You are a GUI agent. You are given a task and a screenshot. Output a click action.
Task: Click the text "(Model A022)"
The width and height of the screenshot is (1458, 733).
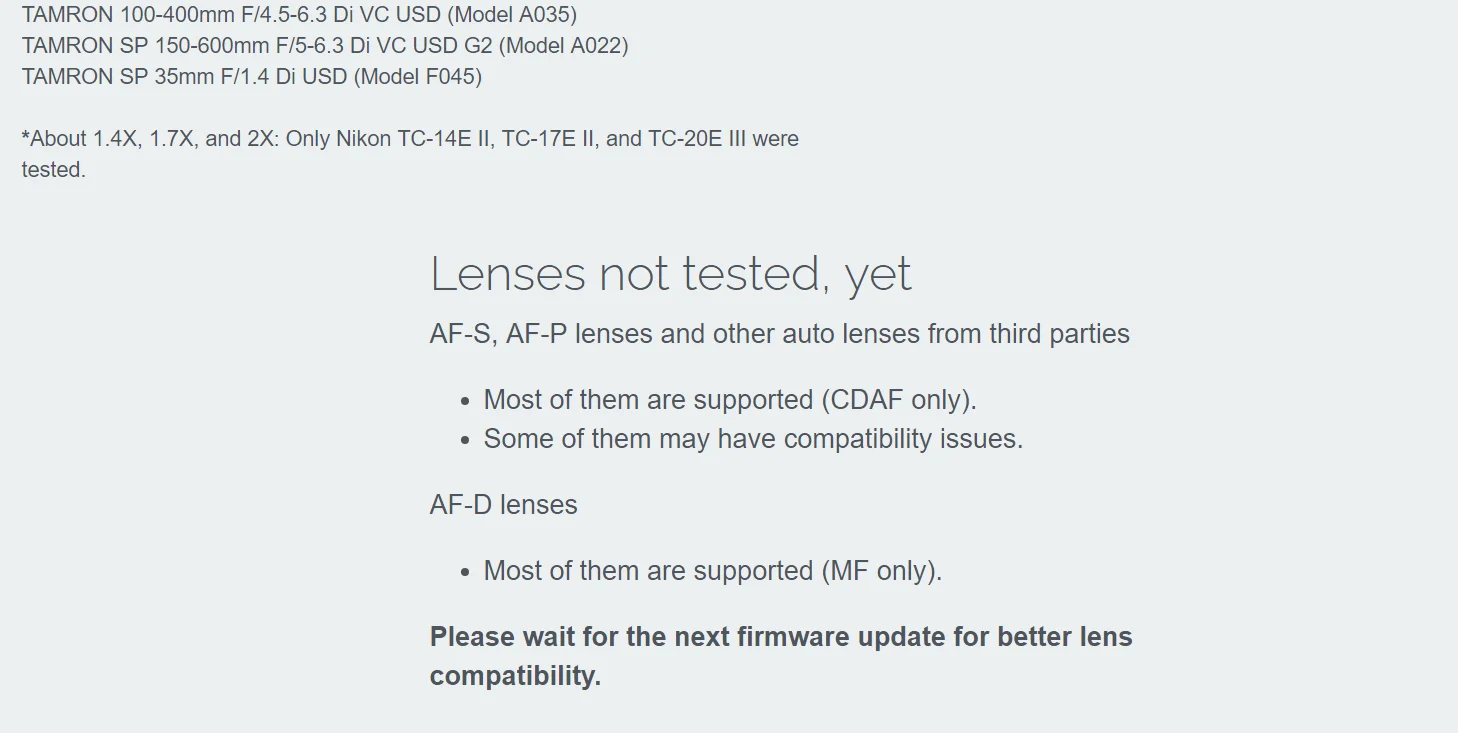click(x=564, y=46)
